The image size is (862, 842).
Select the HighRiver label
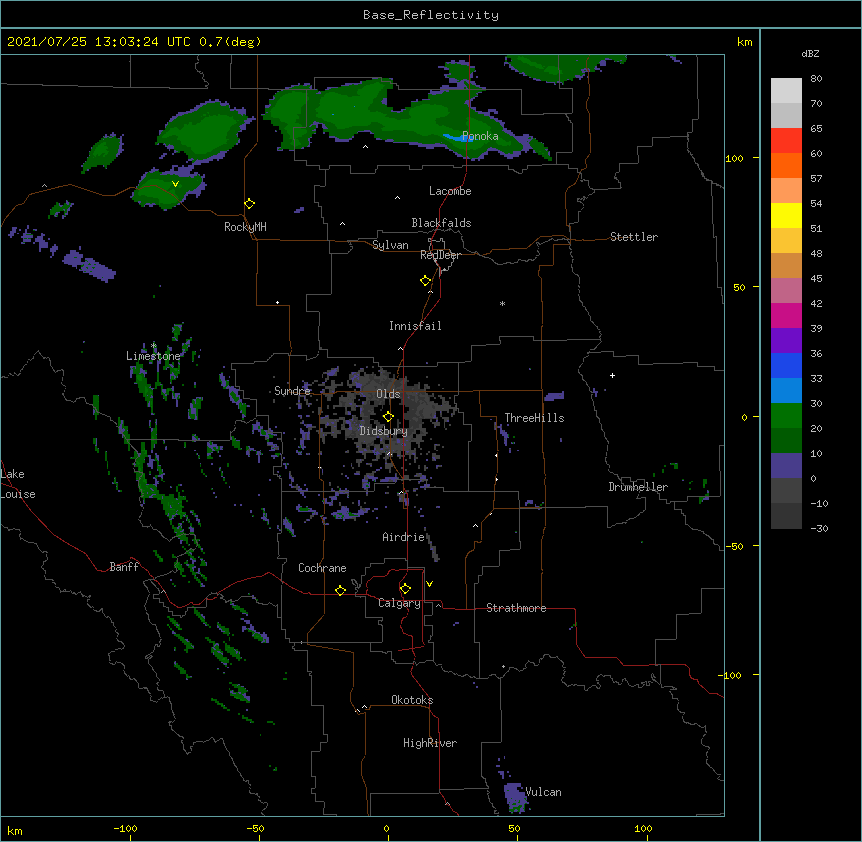tap(430, 743)
